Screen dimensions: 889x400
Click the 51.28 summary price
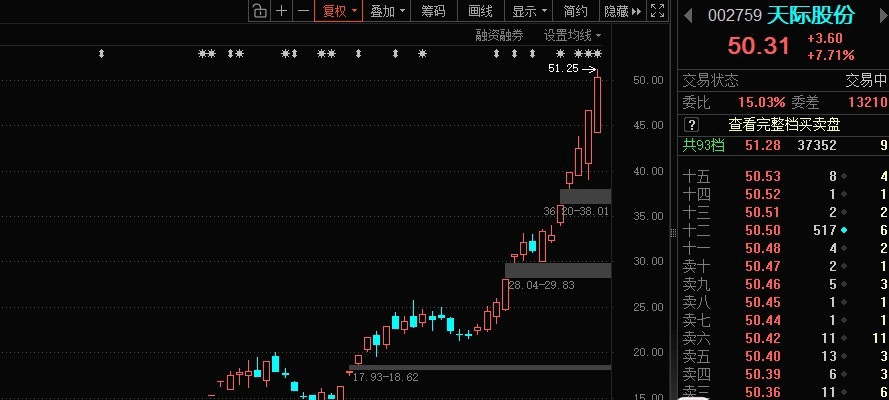tap(763, 145)
